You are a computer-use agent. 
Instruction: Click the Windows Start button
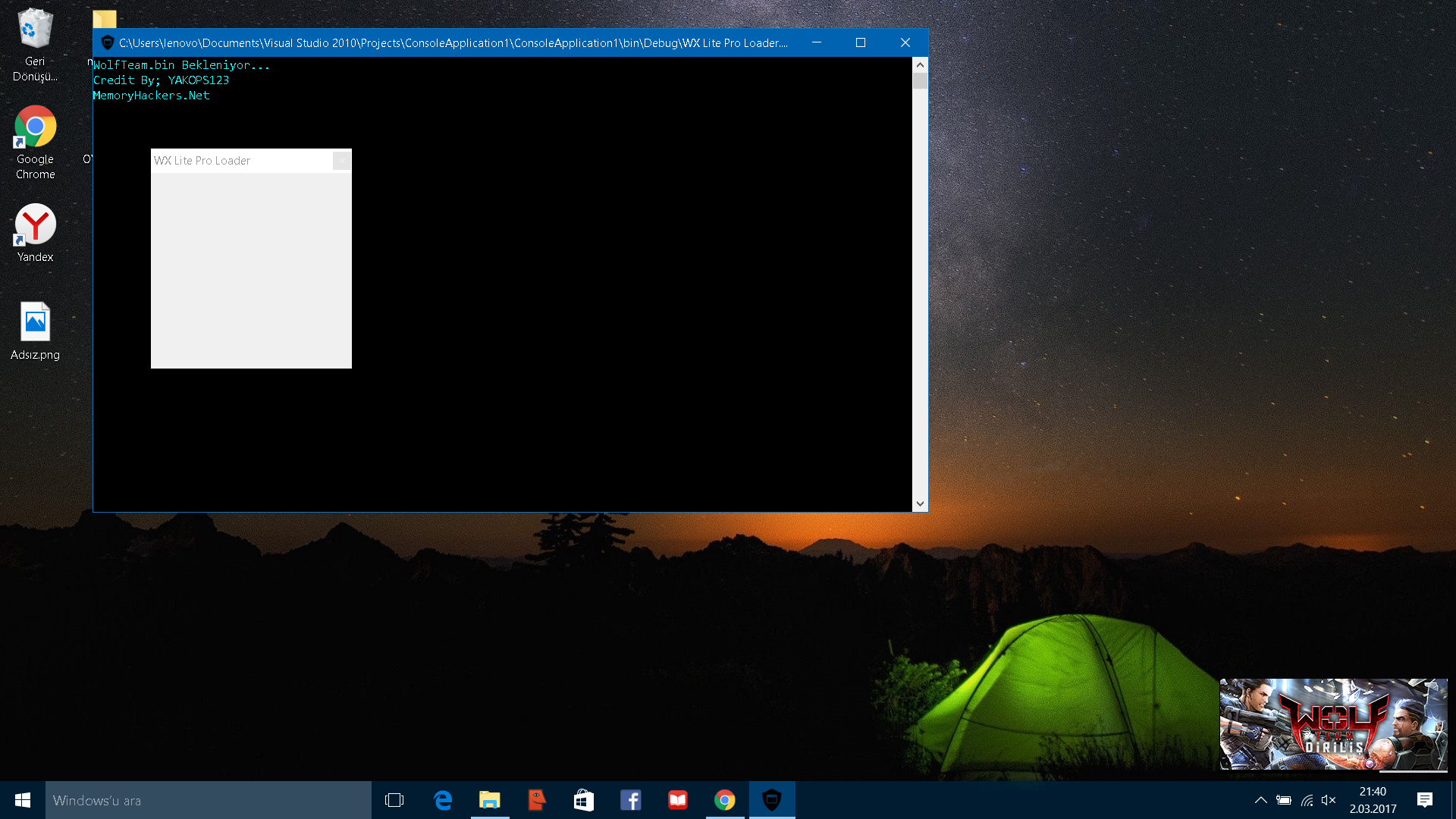click(x=23, y=800)
